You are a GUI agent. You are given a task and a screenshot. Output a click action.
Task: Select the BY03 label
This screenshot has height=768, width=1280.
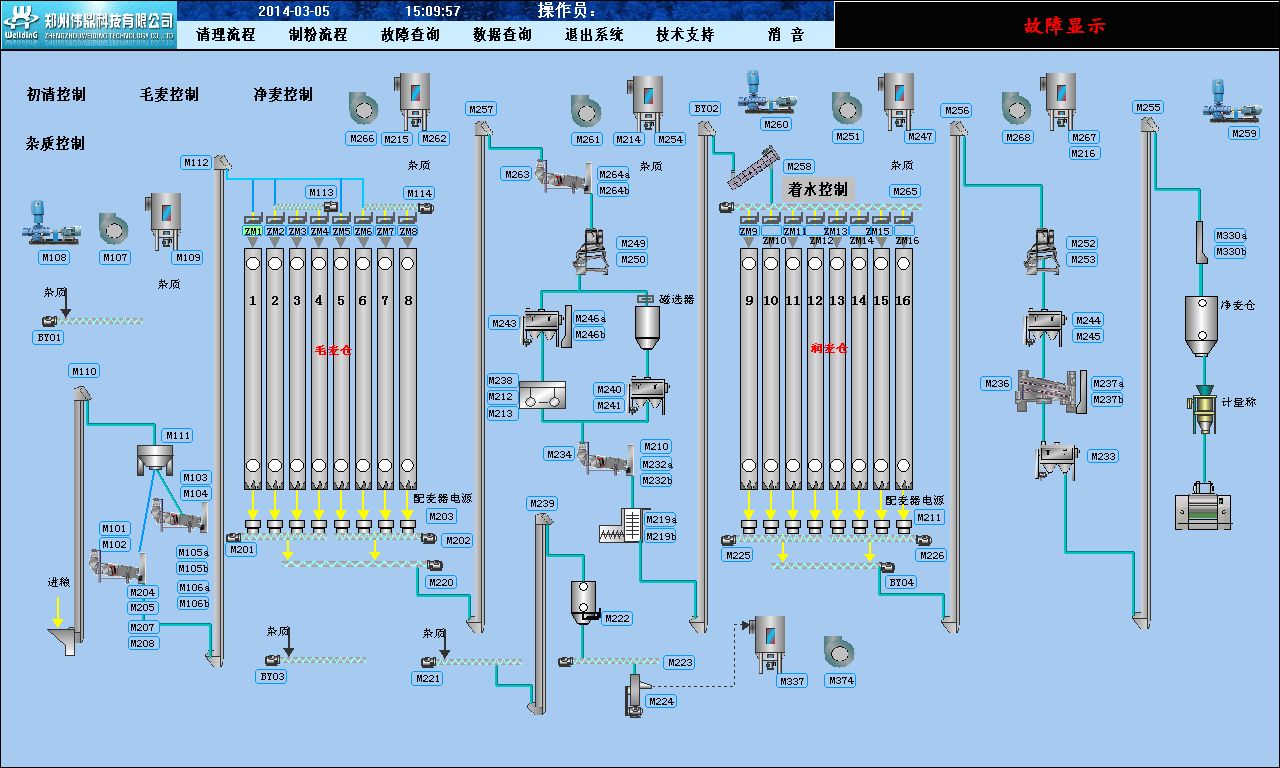pyautogui.click(x=272, y=677)
